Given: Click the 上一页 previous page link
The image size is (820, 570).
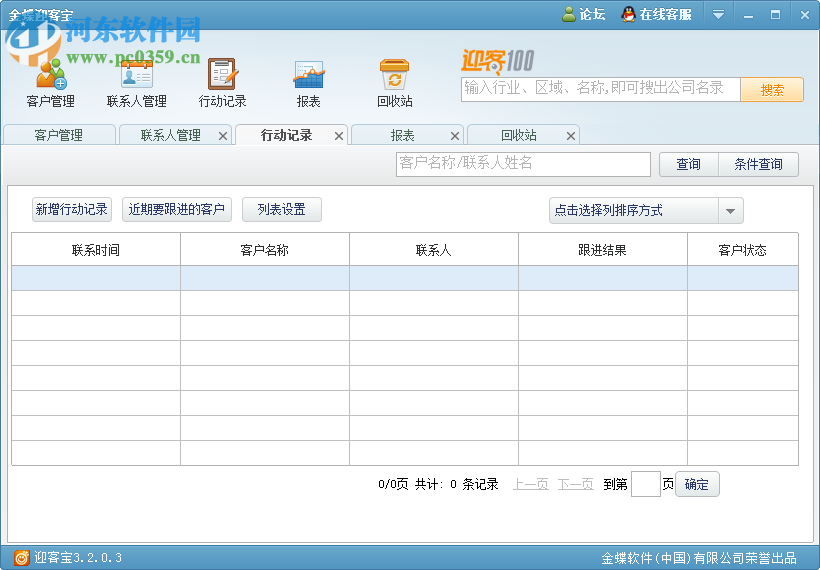Looking at the screenshot, I should [x=531, y=484].
